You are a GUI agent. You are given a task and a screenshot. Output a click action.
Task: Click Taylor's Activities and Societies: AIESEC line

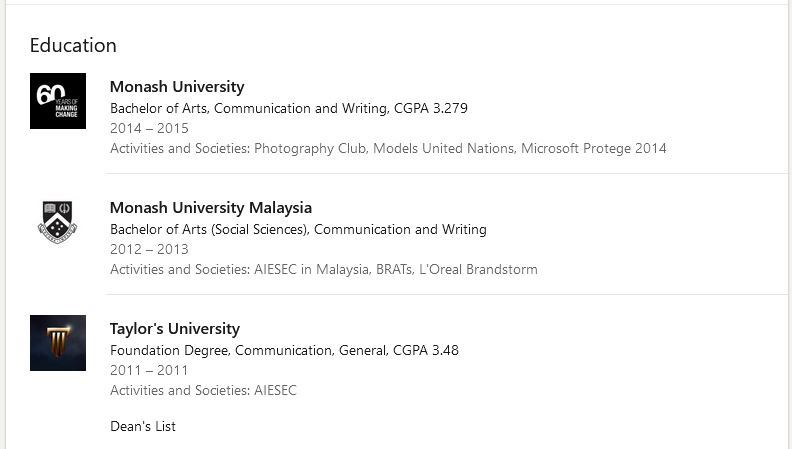(203, 390)
